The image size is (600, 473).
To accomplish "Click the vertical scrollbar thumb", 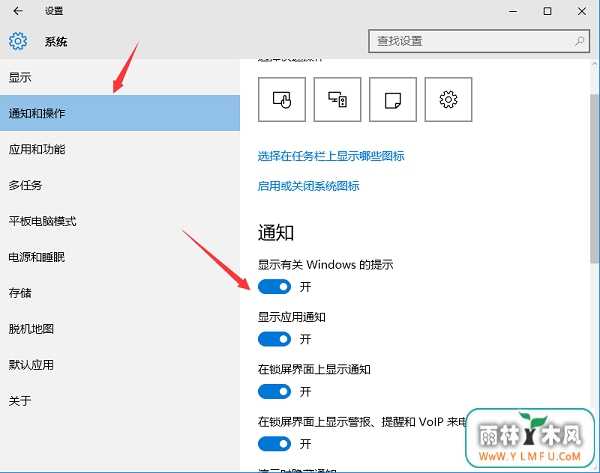I will click(x=595, y=178).
